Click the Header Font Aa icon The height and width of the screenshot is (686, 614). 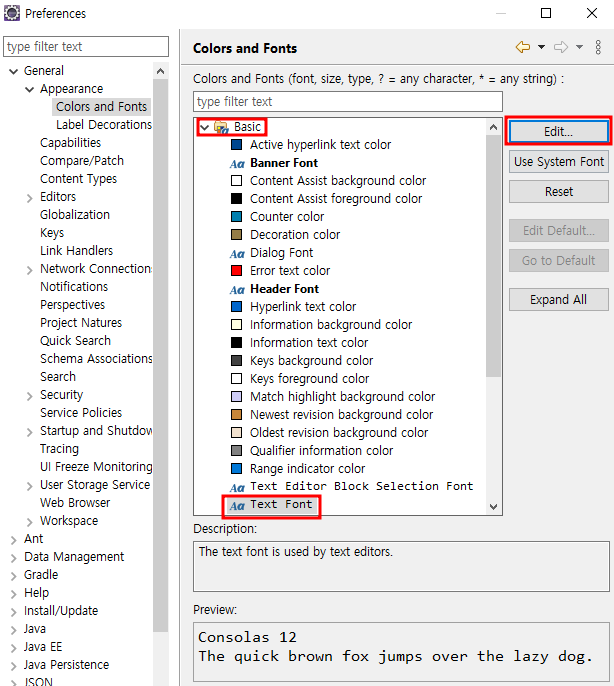237,289
